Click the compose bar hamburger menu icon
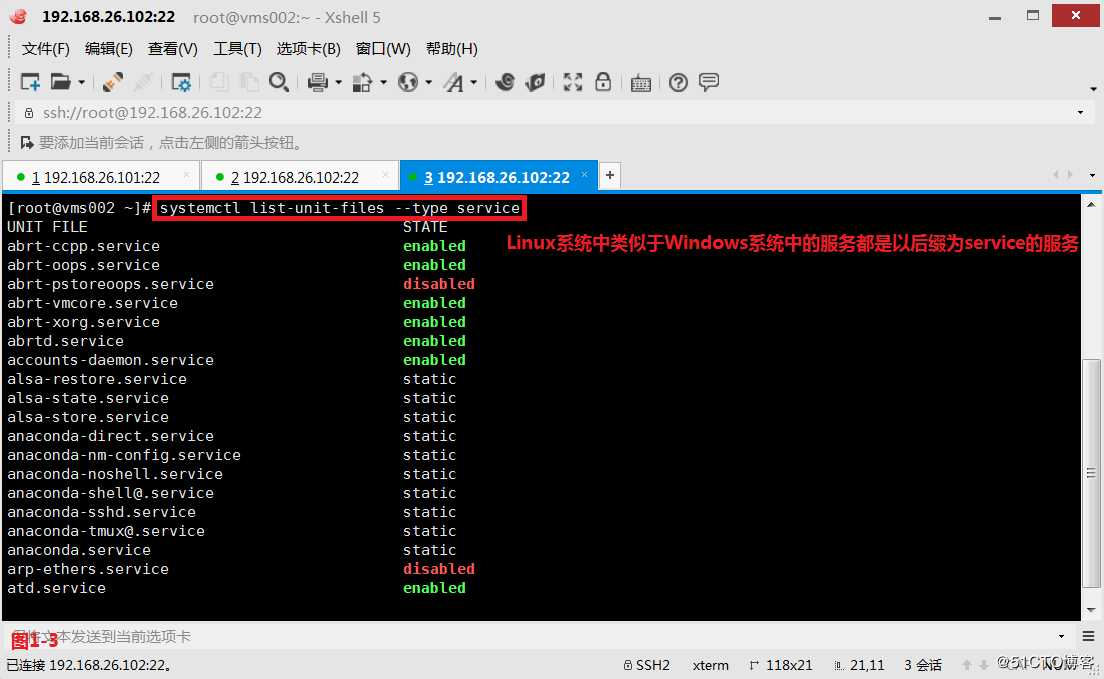This screenshot has width=1104, height=679. (1089, 636)
